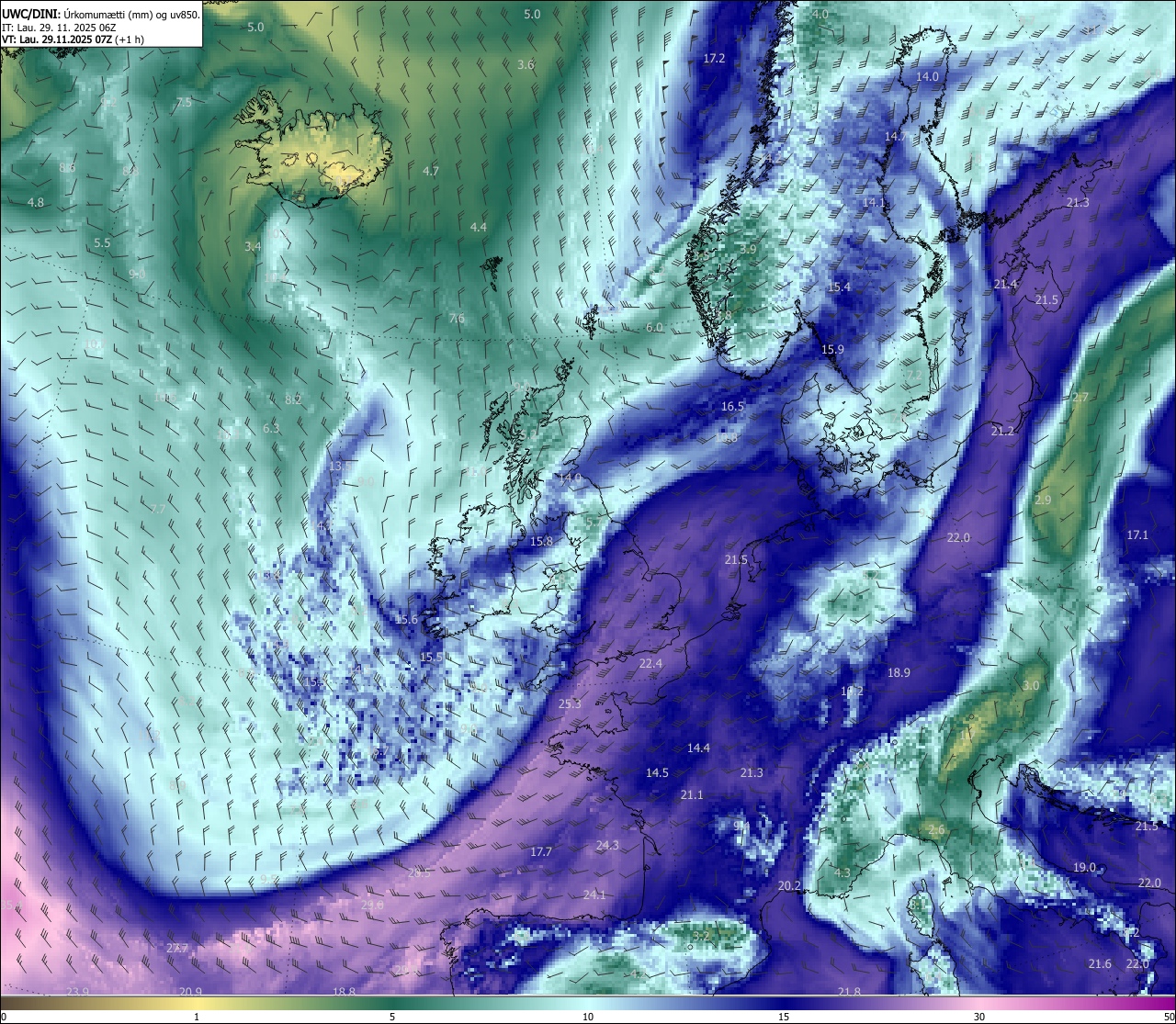Image resolution: width=1176 pixels, height=1024 pixels.
Task: Click the 17.1 value label at the right edge
Action: (x=1137, y=535)
